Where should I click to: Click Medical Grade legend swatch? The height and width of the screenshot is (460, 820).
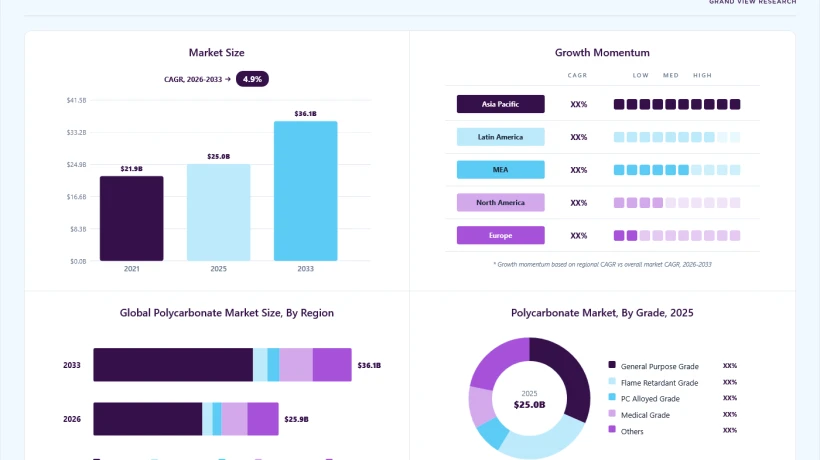tap(612, 413)
